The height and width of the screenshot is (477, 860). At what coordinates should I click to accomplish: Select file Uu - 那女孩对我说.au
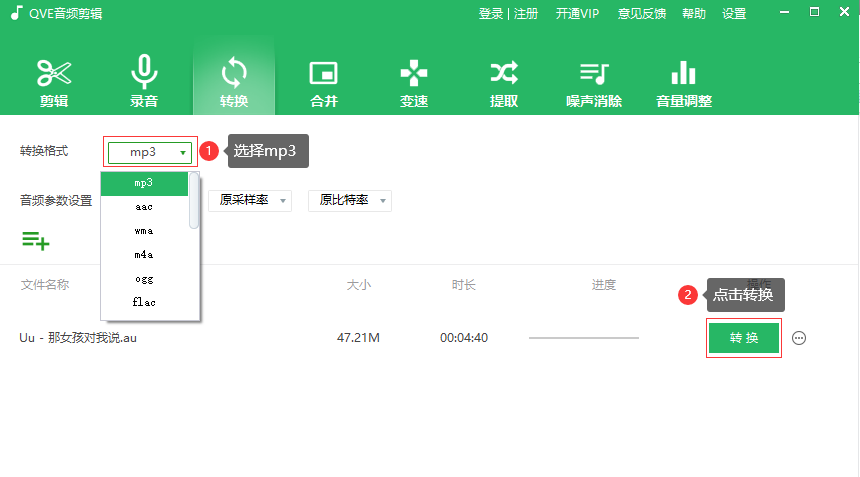78,338
